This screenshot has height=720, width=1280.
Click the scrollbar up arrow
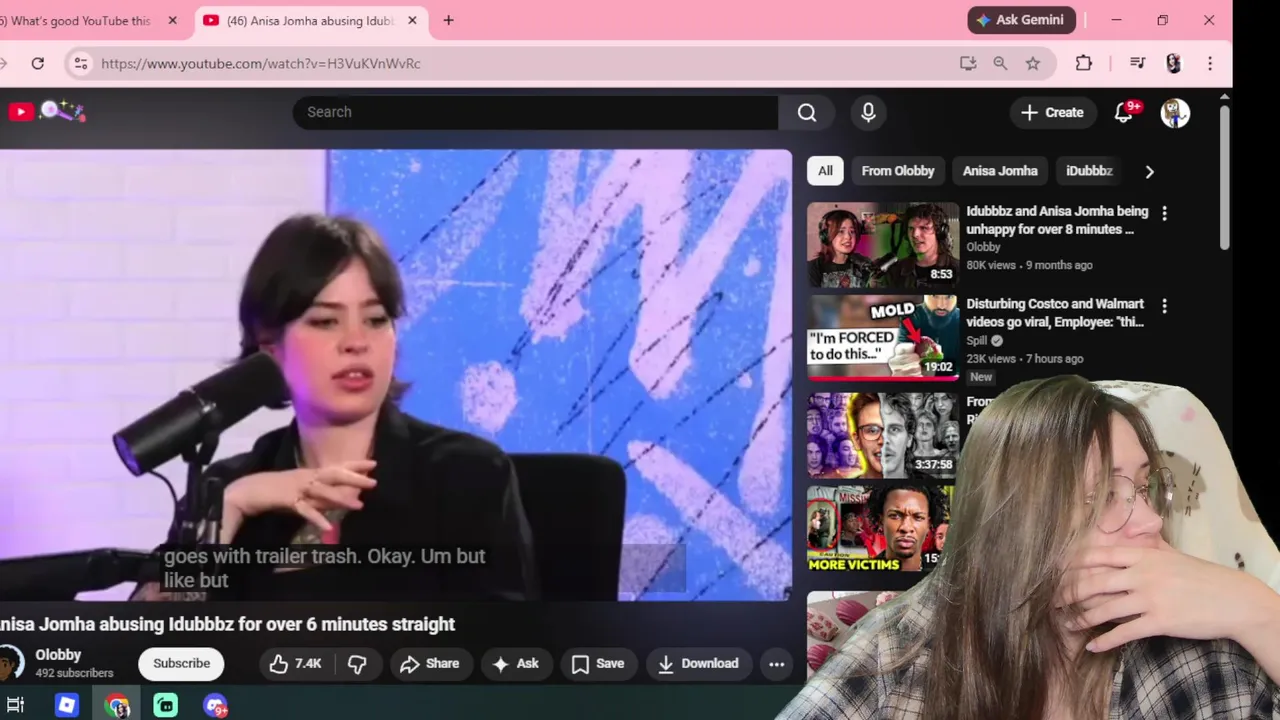[1225, 96]
